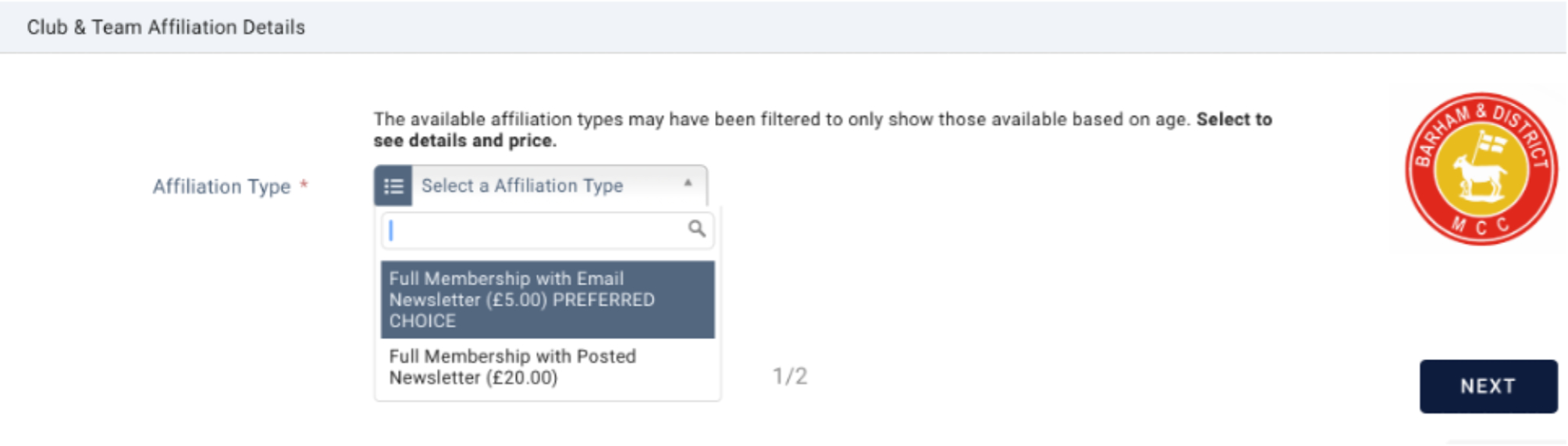1568x446 pixels.
Task: Choose Full Membership with Email Newsletter (£5.00)
Action: [547, 300]
